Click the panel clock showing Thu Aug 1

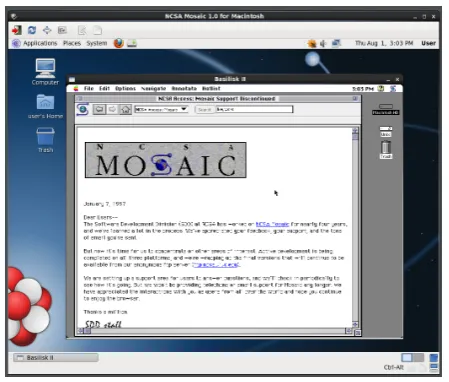click(x=384, y=43)
